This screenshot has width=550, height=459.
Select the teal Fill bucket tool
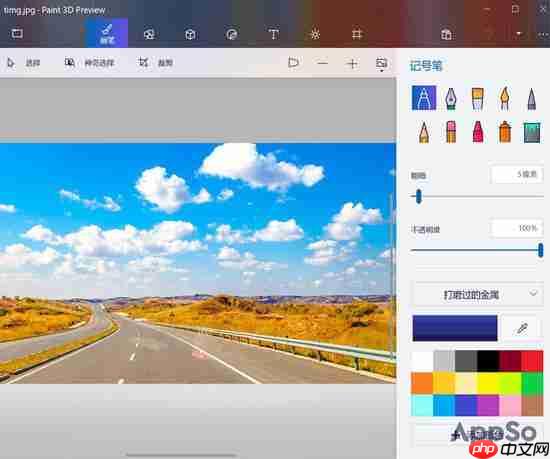point(531,132)
